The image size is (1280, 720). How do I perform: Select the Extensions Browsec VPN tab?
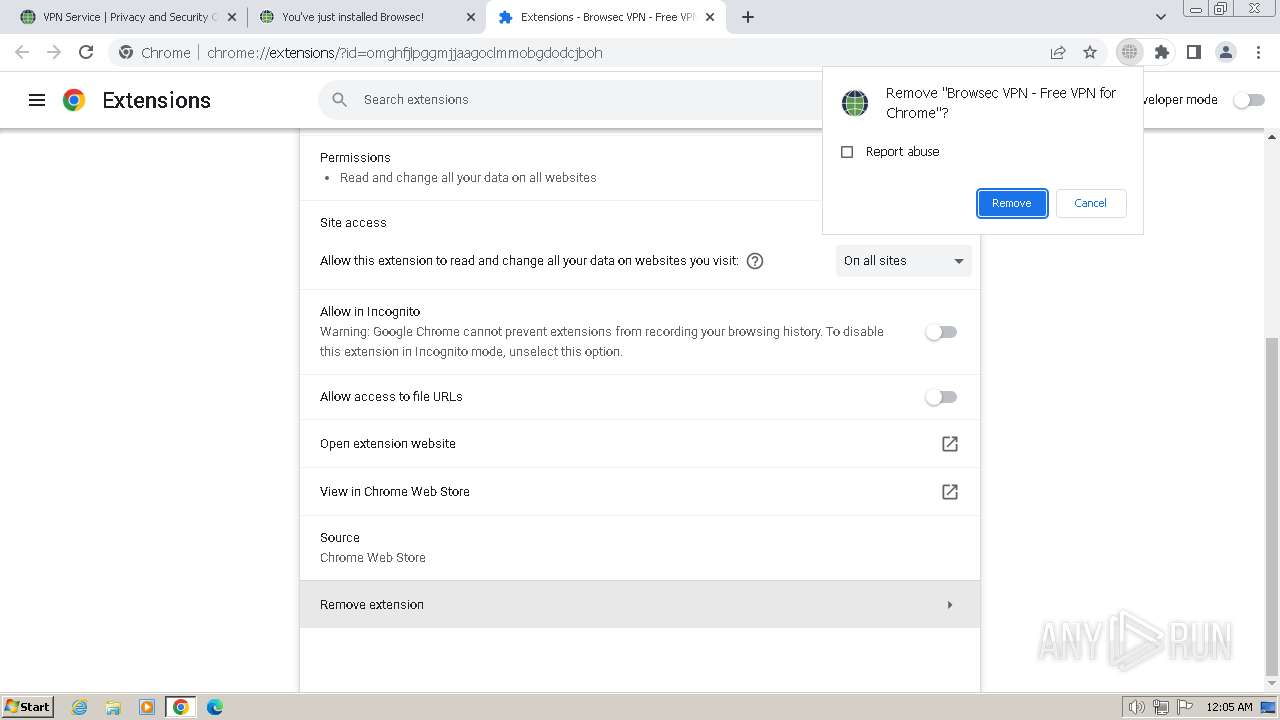pos(606,17)
